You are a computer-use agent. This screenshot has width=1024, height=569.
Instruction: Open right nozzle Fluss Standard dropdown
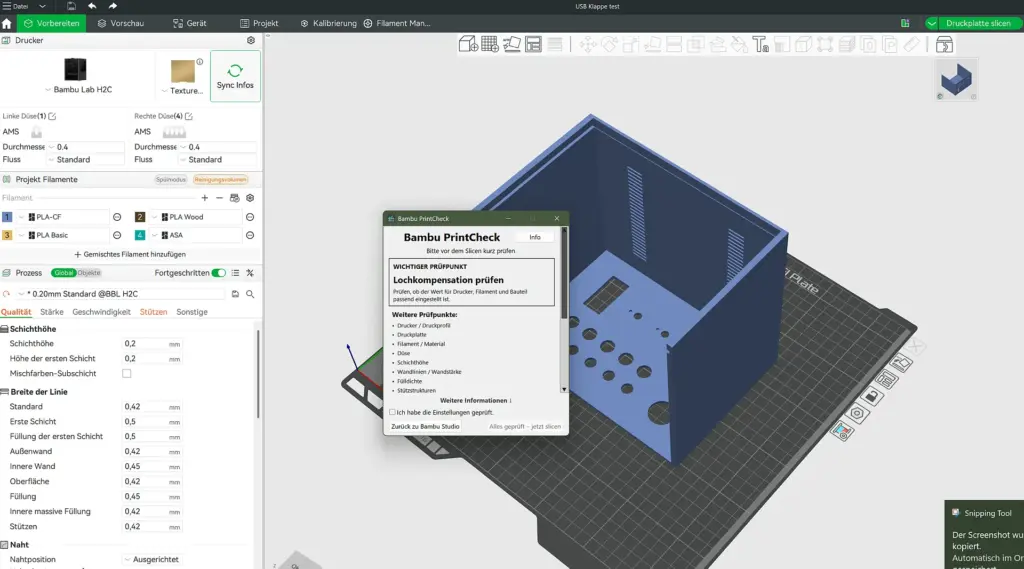click(x=218, y=159)
